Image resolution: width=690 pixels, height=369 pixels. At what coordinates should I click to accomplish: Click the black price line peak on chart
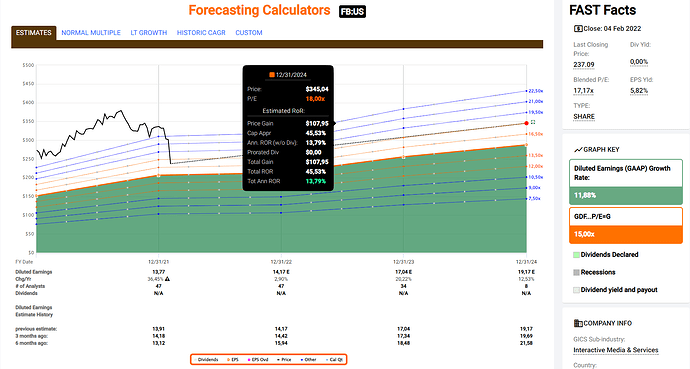121,111
